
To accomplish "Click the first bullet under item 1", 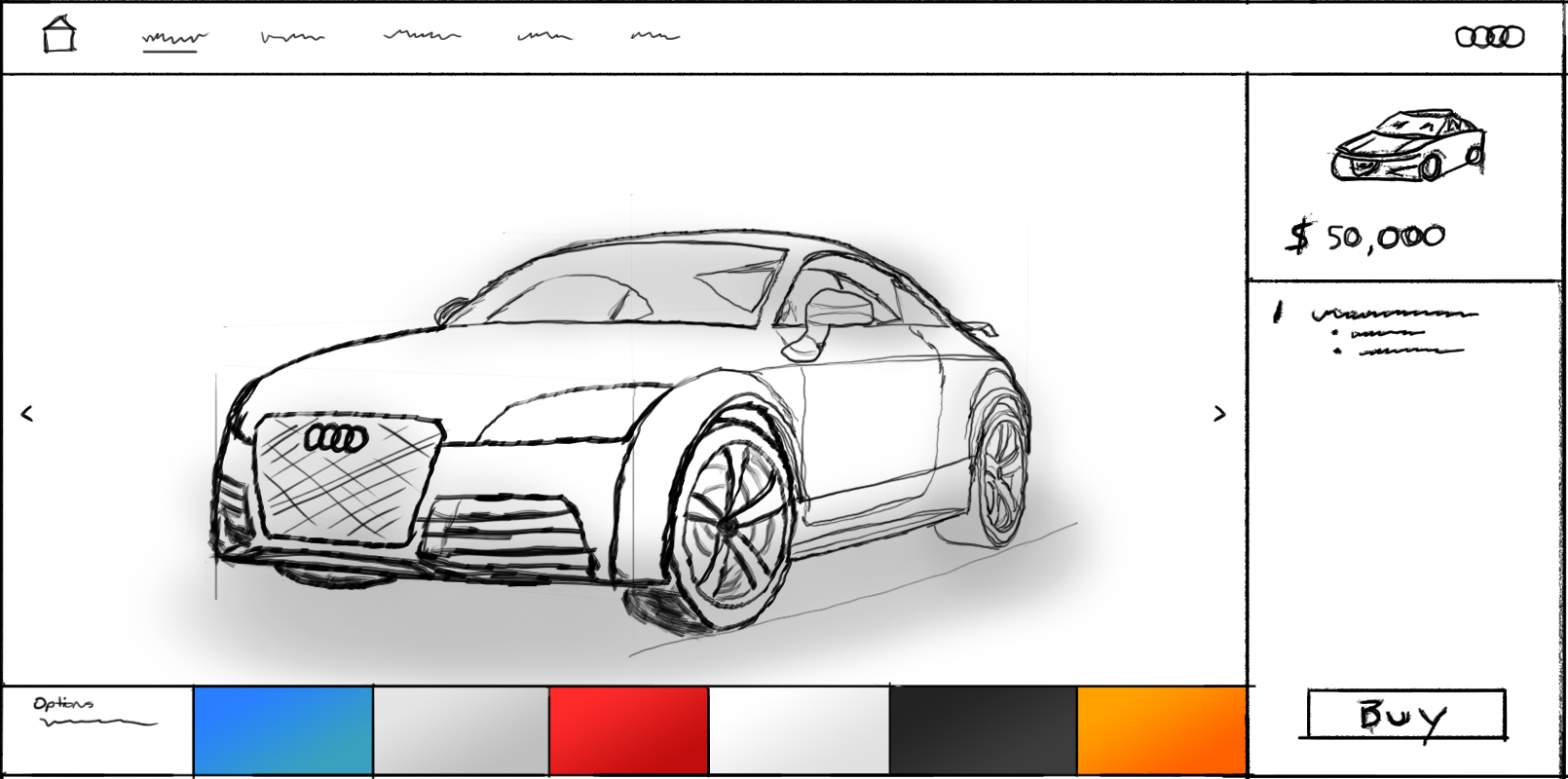I will pyautogui.click(x=1378, y=333).
